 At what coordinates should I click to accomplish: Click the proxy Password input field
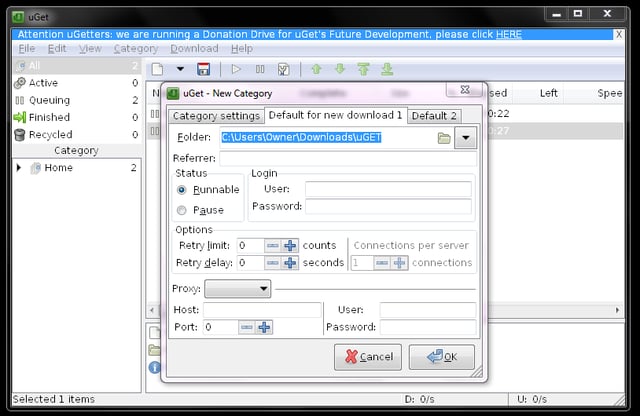point(428,327)
